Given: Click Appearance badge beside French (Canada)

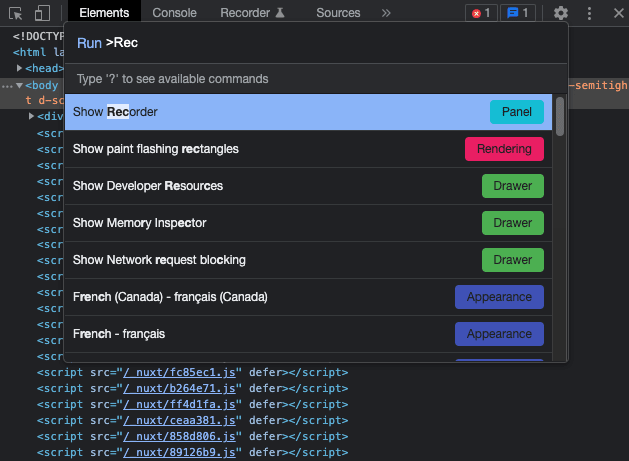Looking at the screenshot, I should click(499, 297).
